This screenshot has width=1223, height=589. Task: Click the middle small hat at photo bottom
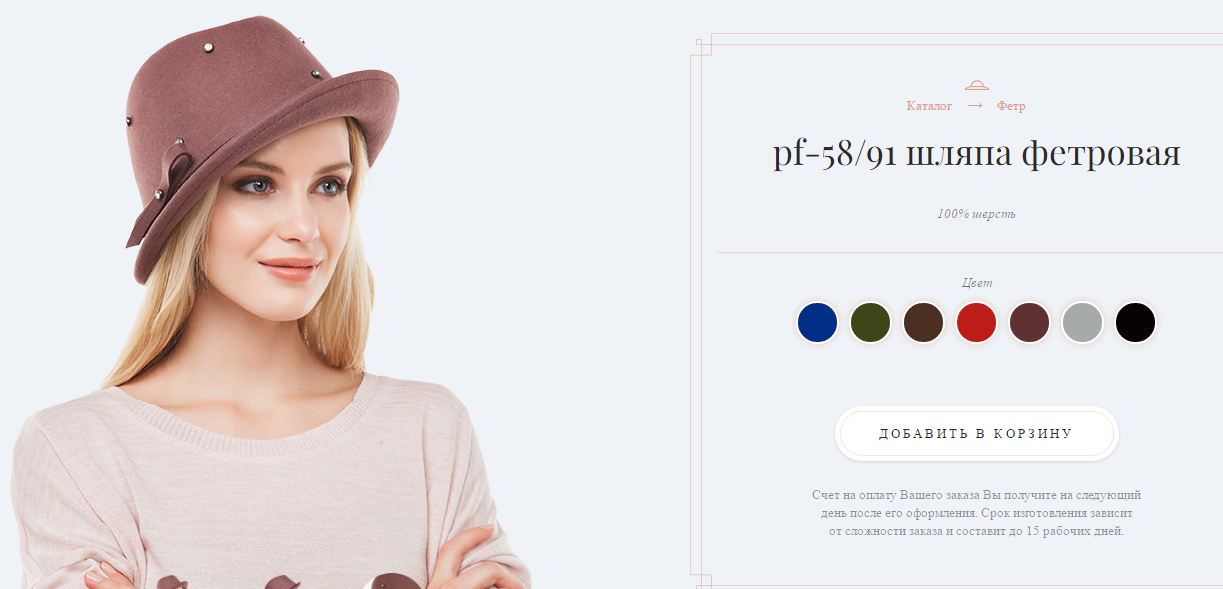[285, 581]
